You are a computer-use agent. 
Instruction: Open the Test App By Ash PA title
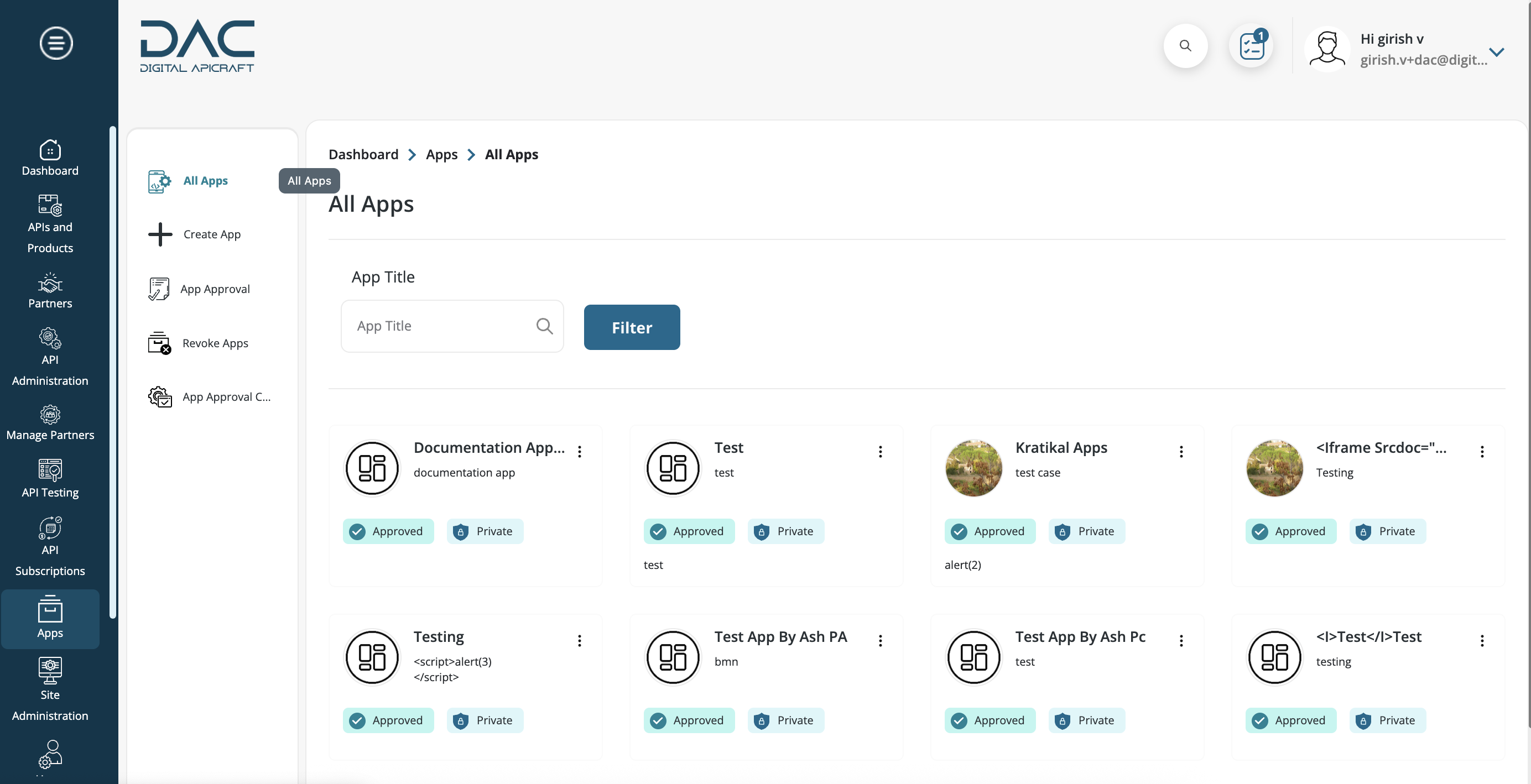780,636
